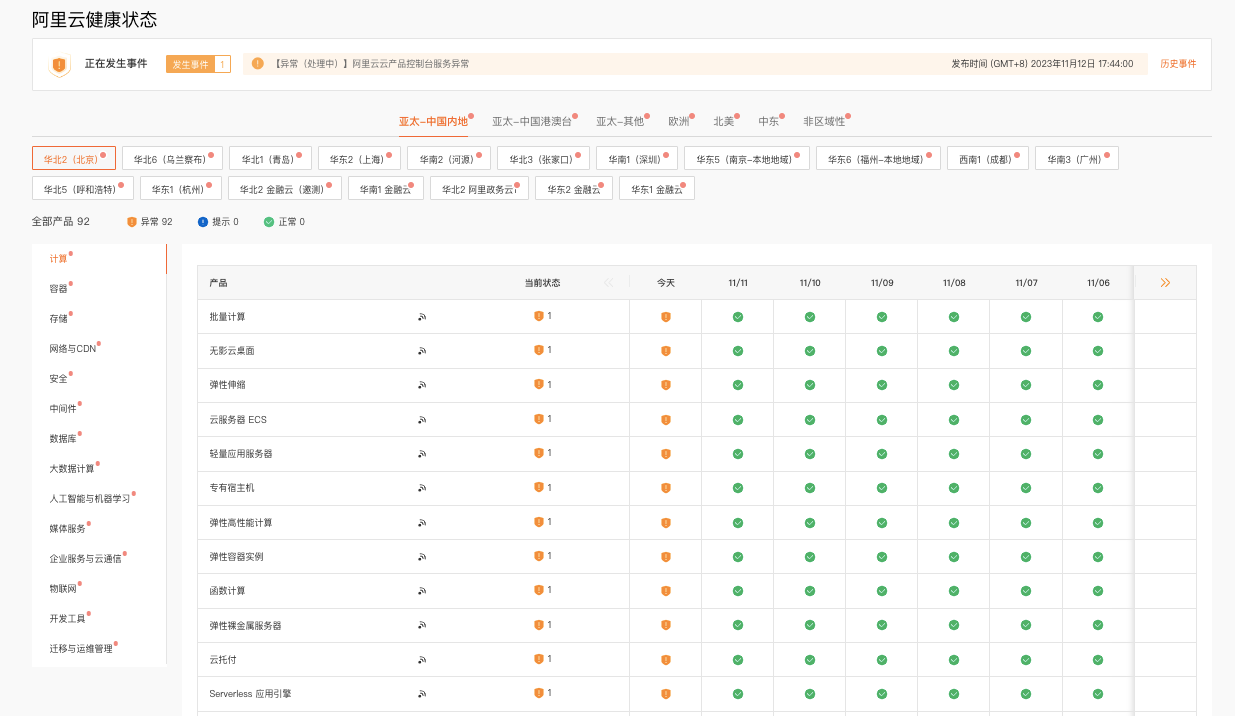Click the 云服务器 ECS product name
Screen dimensions: 1235x716
[x=238, y=420]
